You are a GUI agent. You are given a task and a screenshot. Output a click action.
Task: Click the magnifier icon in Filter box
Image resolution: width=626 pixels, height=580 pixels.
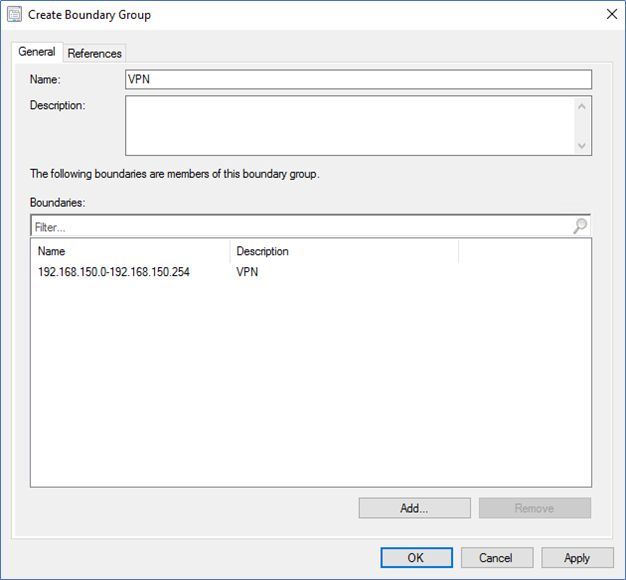click(x=580, y=226)
